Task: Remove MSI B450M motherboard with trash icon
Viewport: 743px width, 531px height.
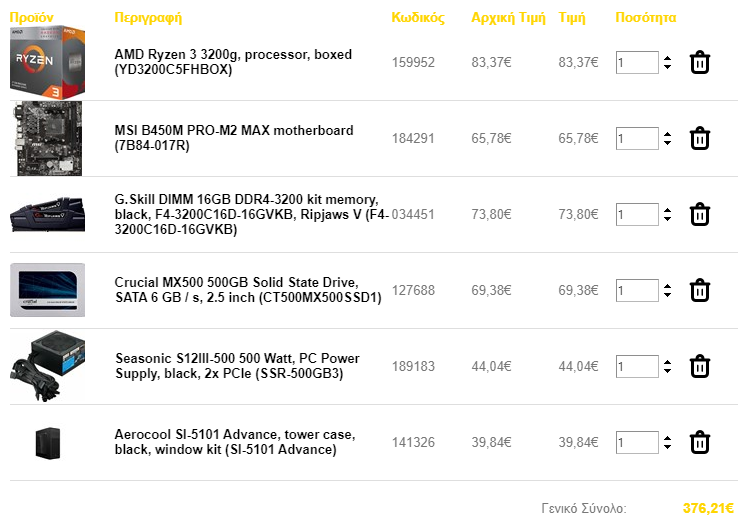Action: [x=699, y=138]
